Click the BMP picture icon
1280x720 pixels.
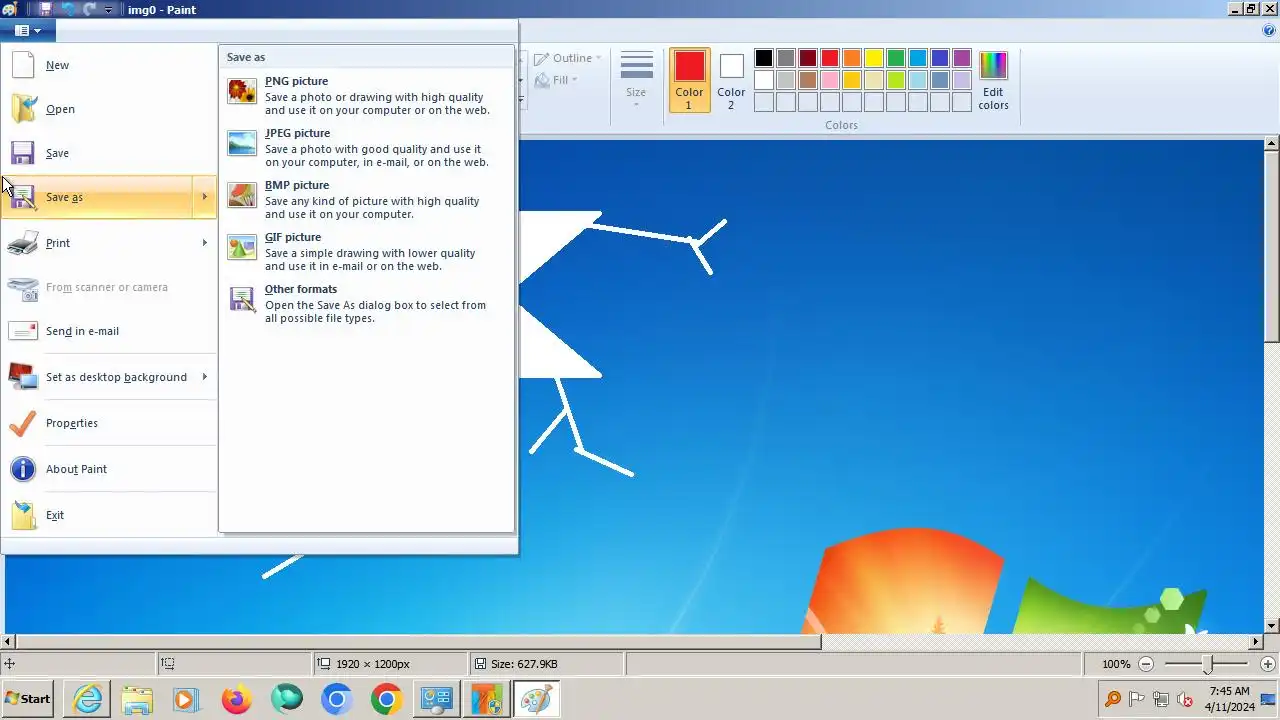242,195
